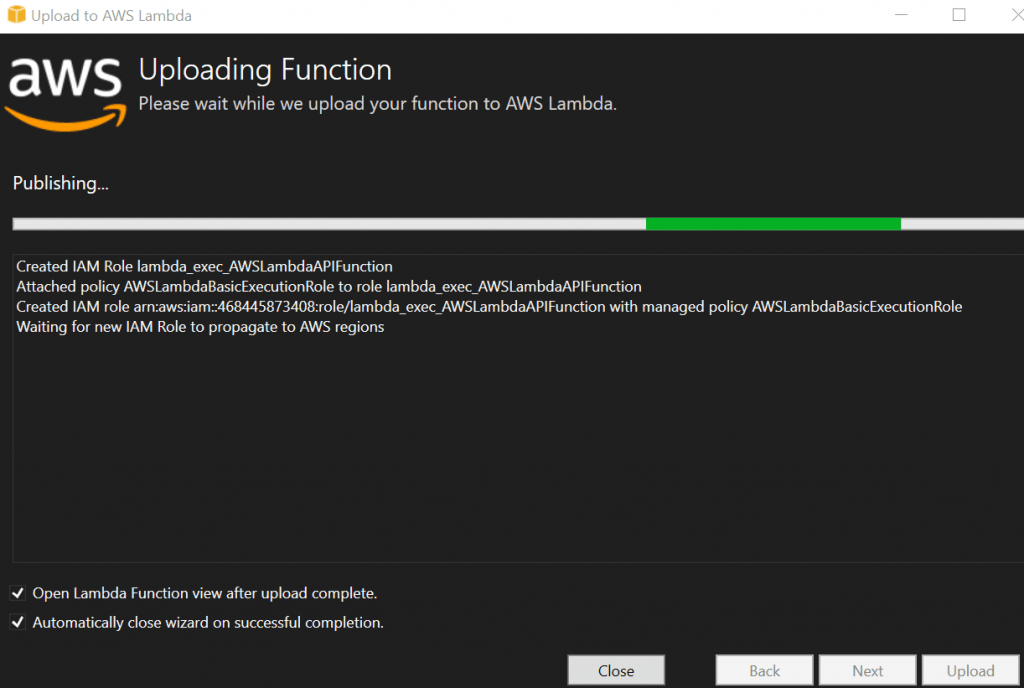This screenshot has height=688, width=1024.
Task: Maximize the Upload to AWS Lambda window
Action: tap(959, 15)
